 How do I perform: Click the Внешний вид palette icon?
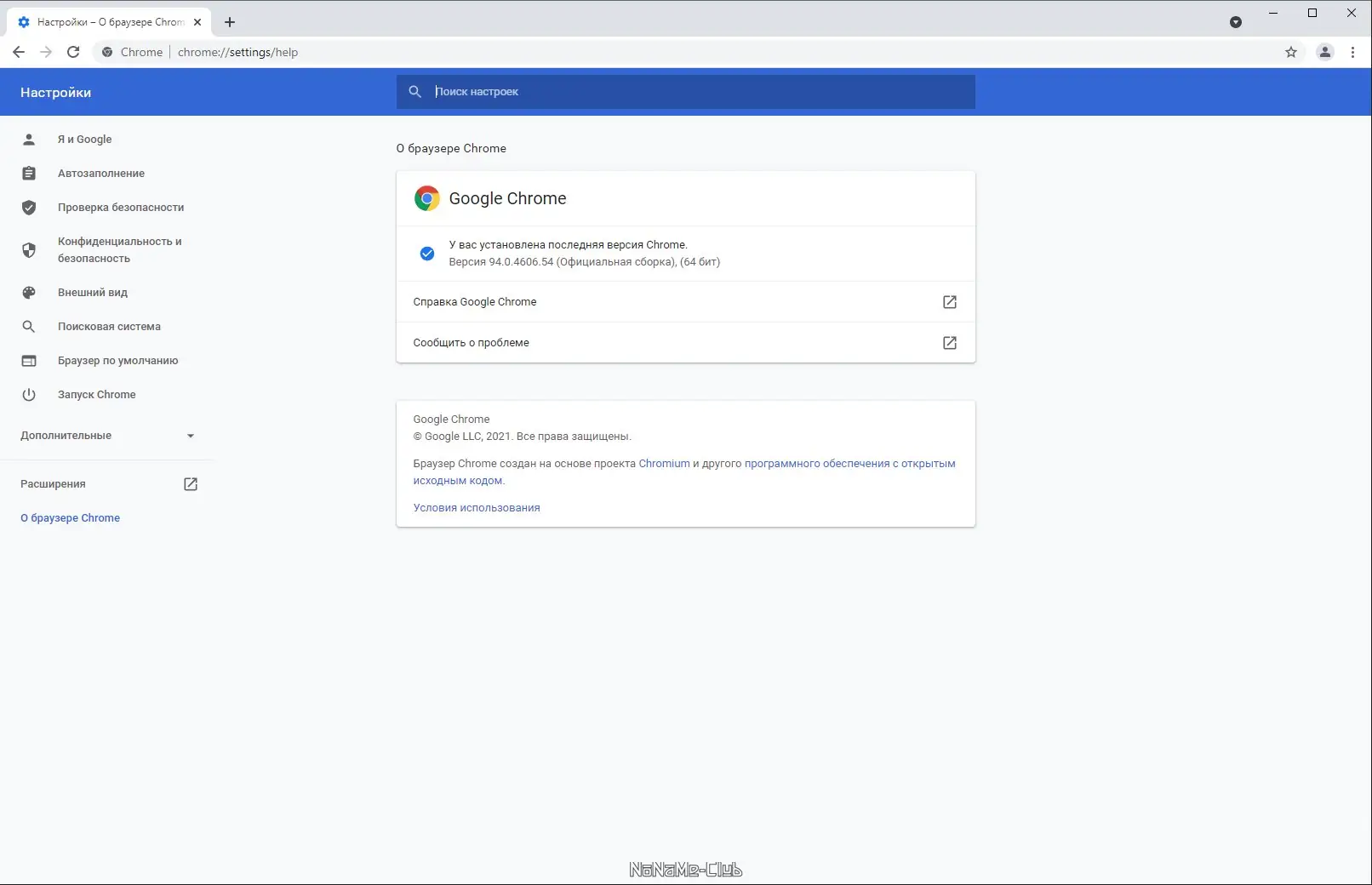pos(29,292)
